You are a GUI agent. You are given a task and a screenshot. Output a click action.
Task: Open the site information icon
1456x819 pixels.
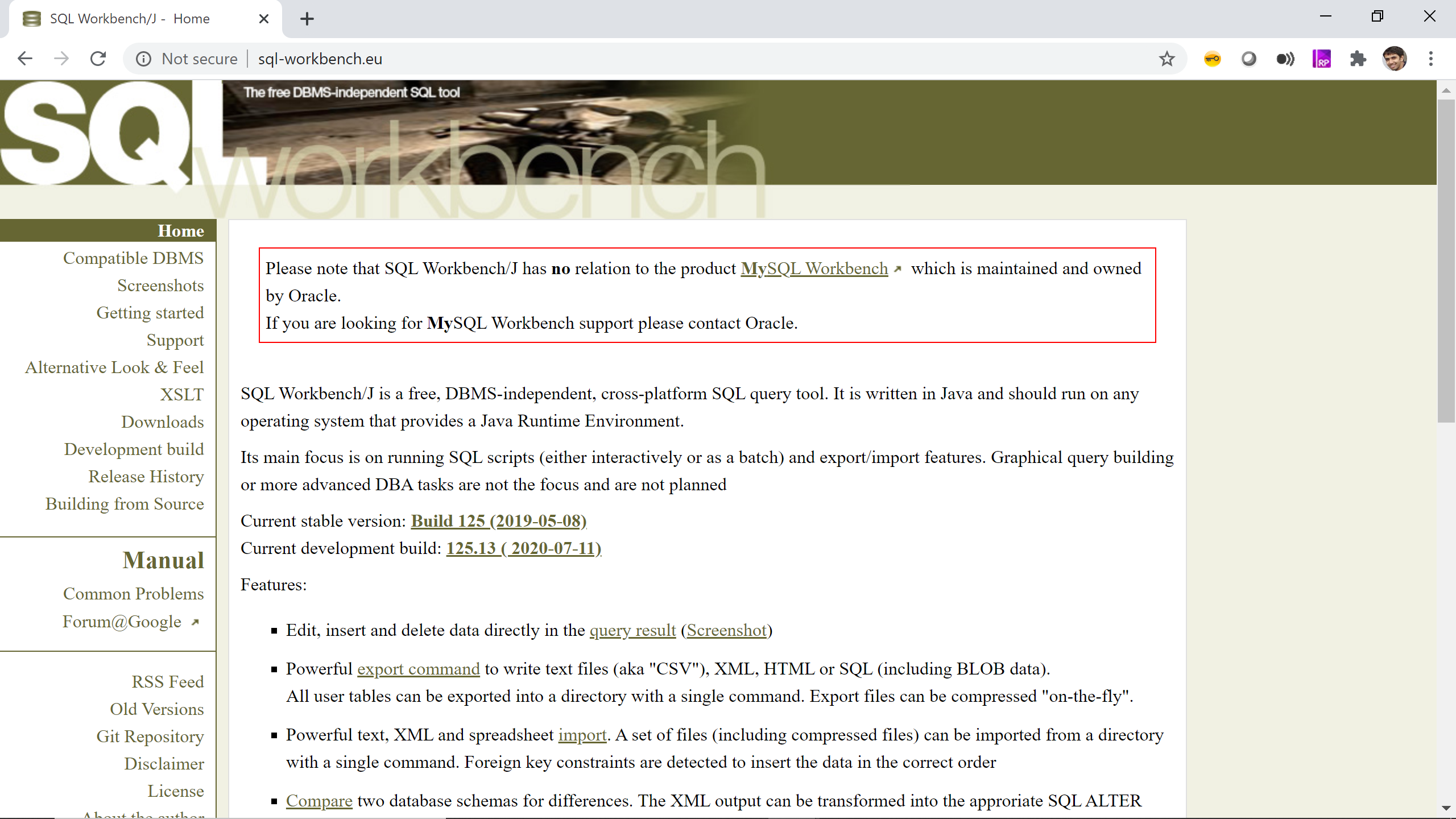point(143,59)
